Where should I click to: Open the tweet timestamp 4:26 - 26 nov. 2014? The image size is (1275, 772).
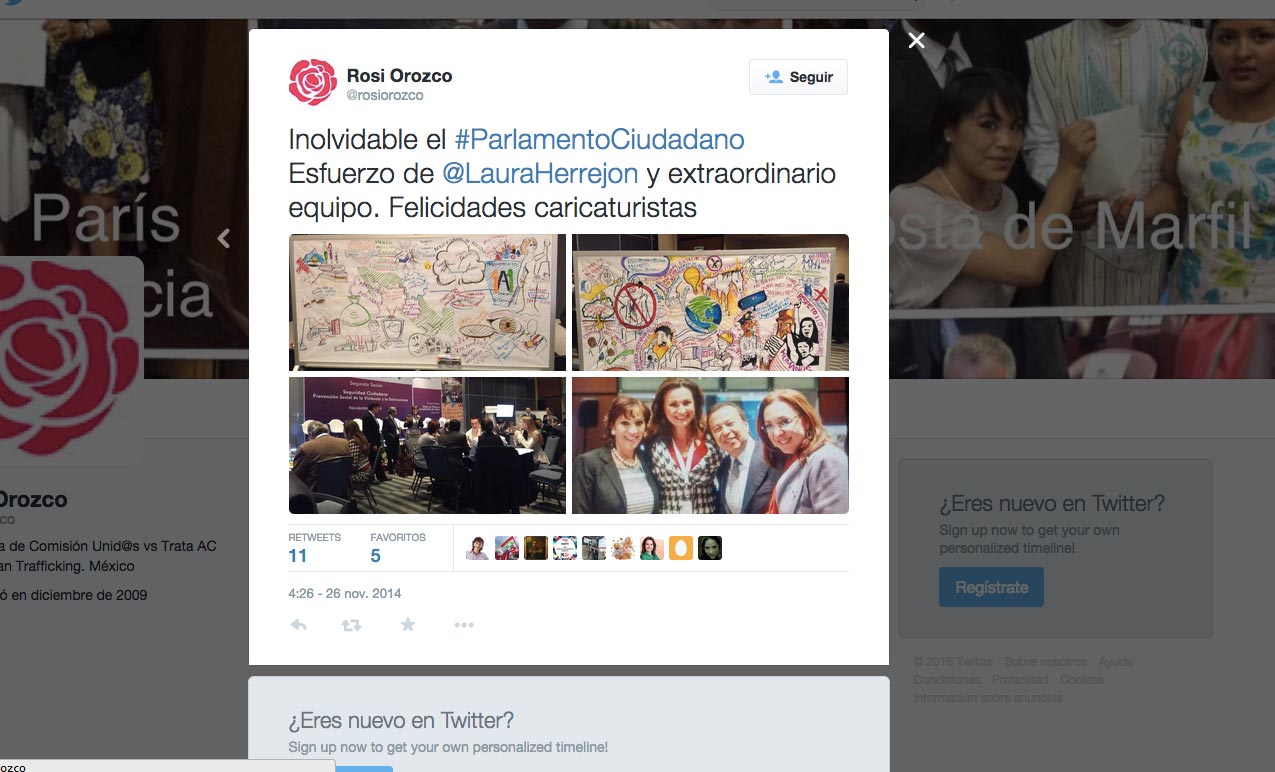tap(345, 593)
